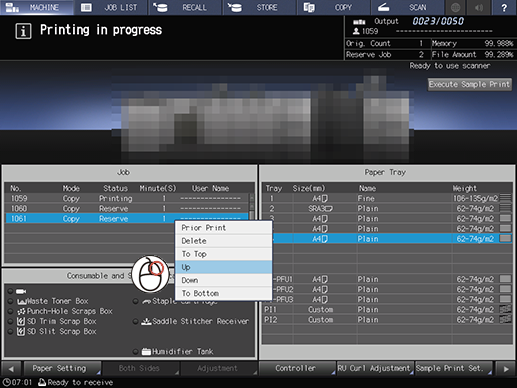The width and height of the screenshot is (517, 388).
Task: Select tray 1 Fine paper row
Action: 387,198
